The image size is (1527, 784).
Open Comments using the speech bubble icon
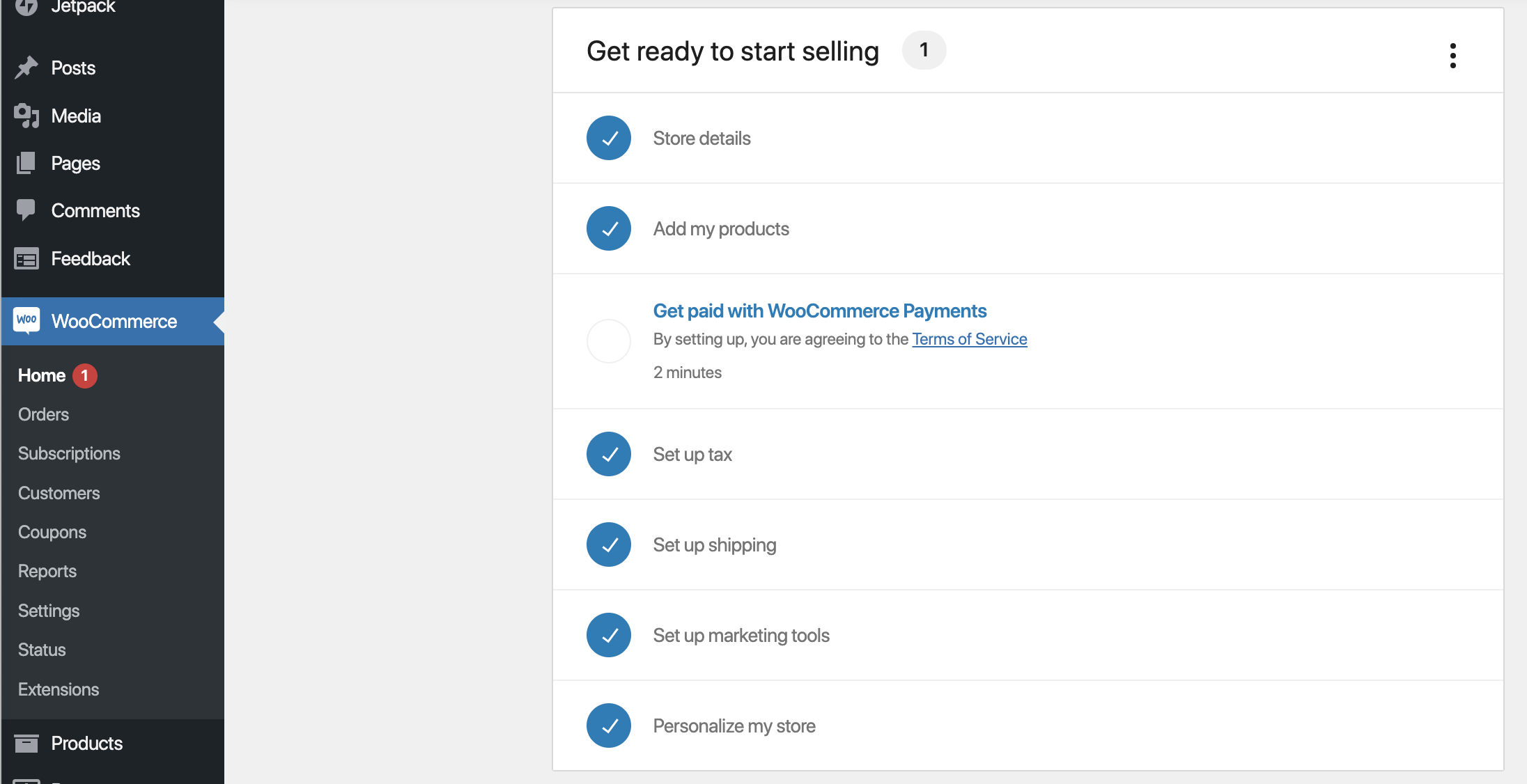tap(26, 210)
